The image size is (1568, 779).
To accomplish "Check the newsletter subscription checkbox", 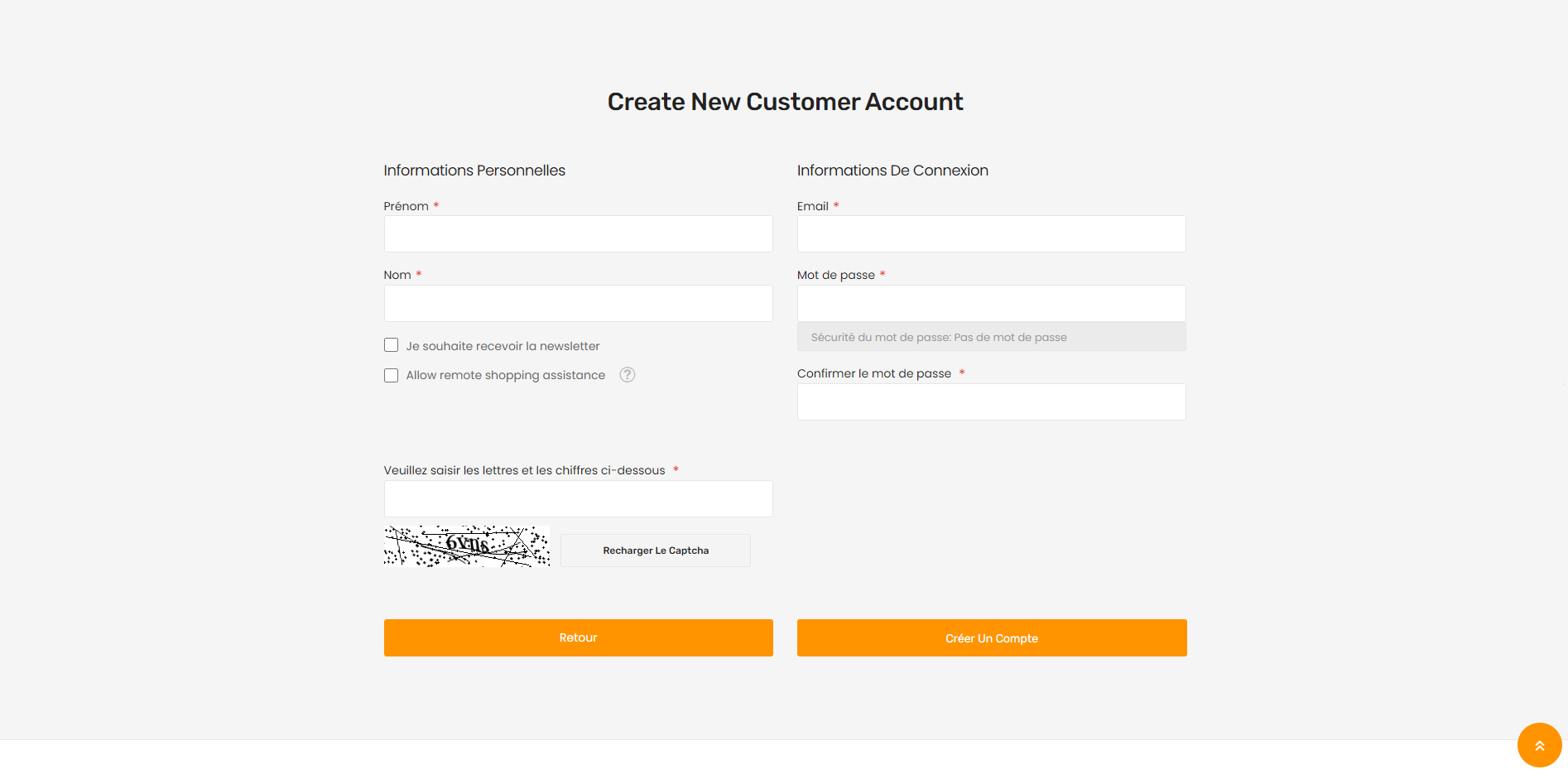I will 391,344.
